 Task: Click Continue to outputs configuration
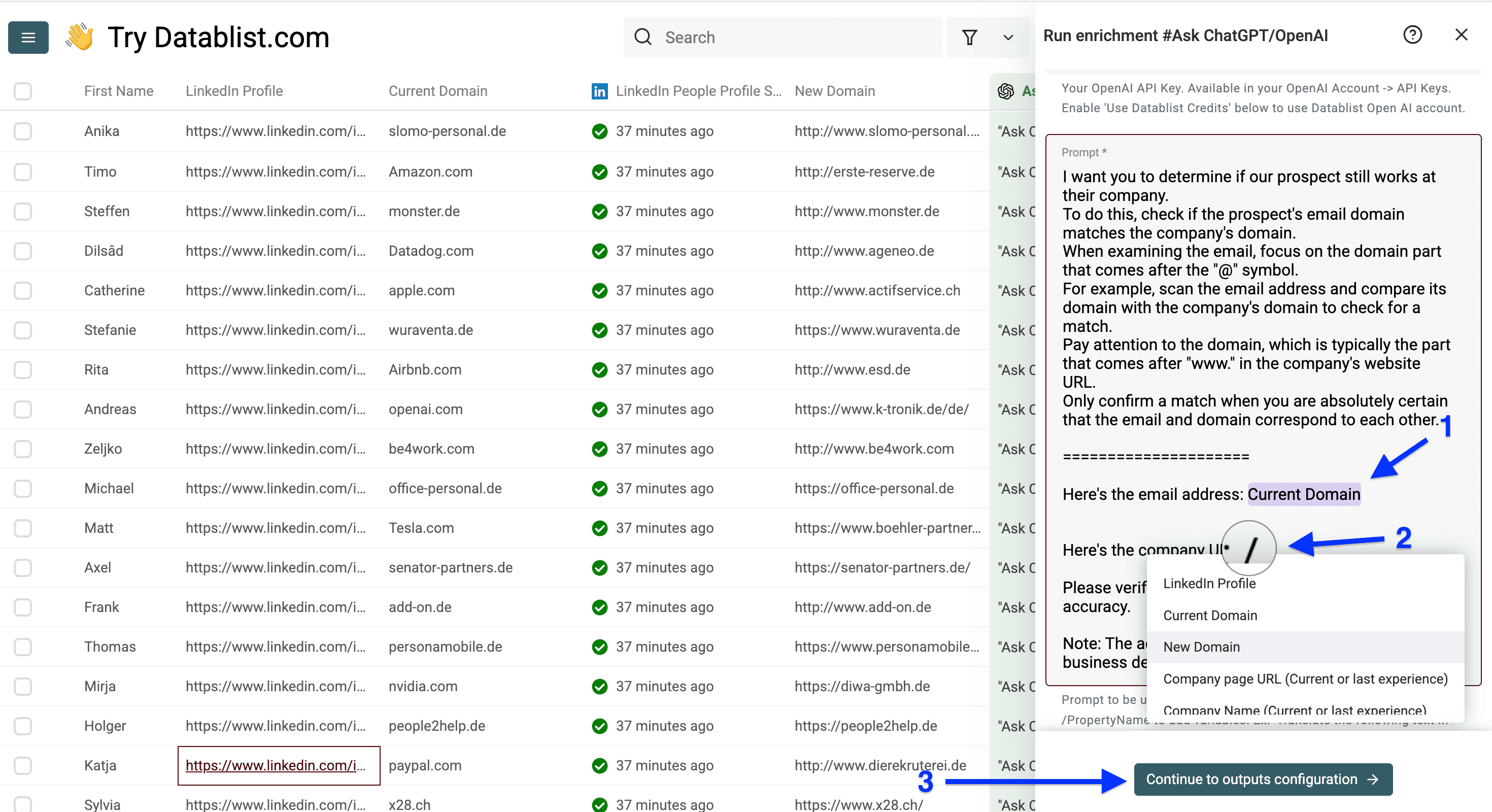click(x=1263, y=779)
